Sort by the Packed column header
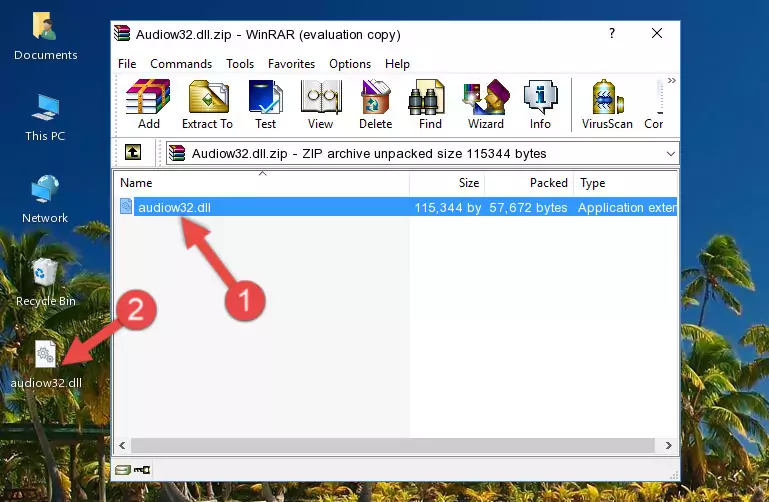Image resolution: width=769 pixels, height=502 pixels. click(x=529, y=183)
